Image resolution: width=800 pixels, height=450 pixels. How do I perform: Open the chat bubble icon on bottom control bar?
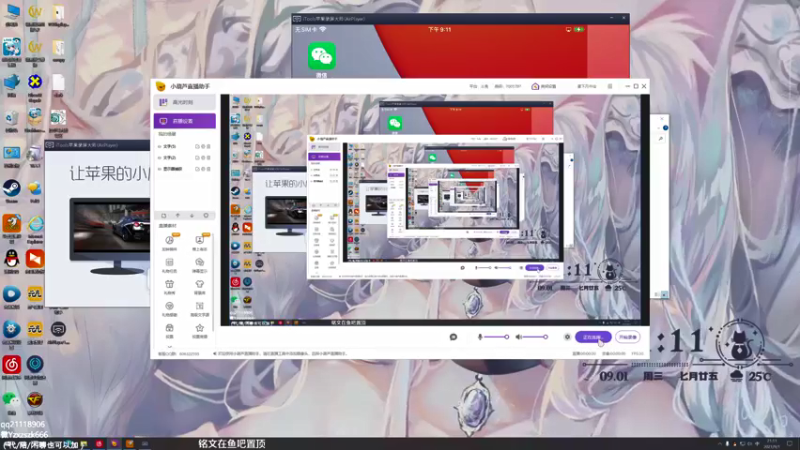click(453, 337)
